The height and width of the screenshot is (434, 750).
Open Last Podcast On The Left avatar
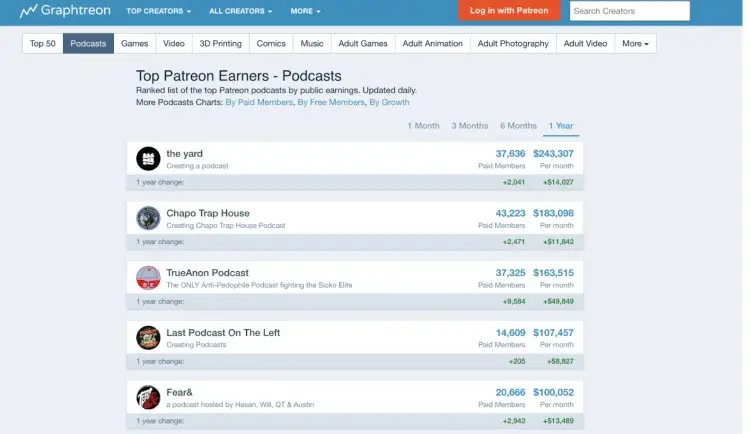pos(148,338)
